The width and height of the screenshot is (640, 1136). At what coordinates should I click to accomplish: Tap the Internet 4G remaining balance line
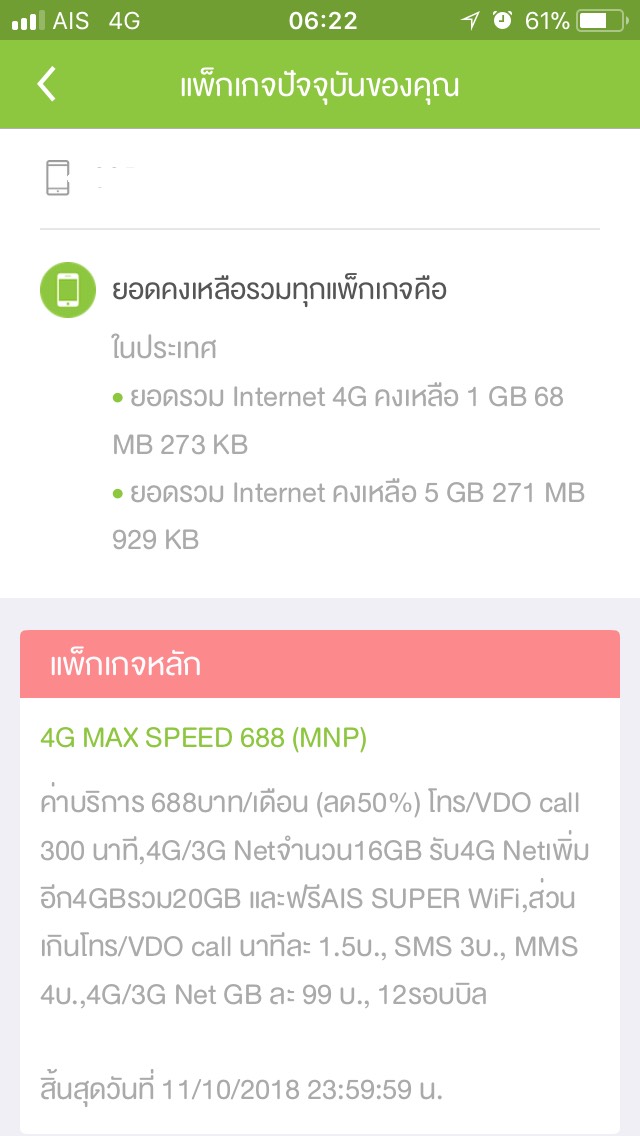pos(338,421)
